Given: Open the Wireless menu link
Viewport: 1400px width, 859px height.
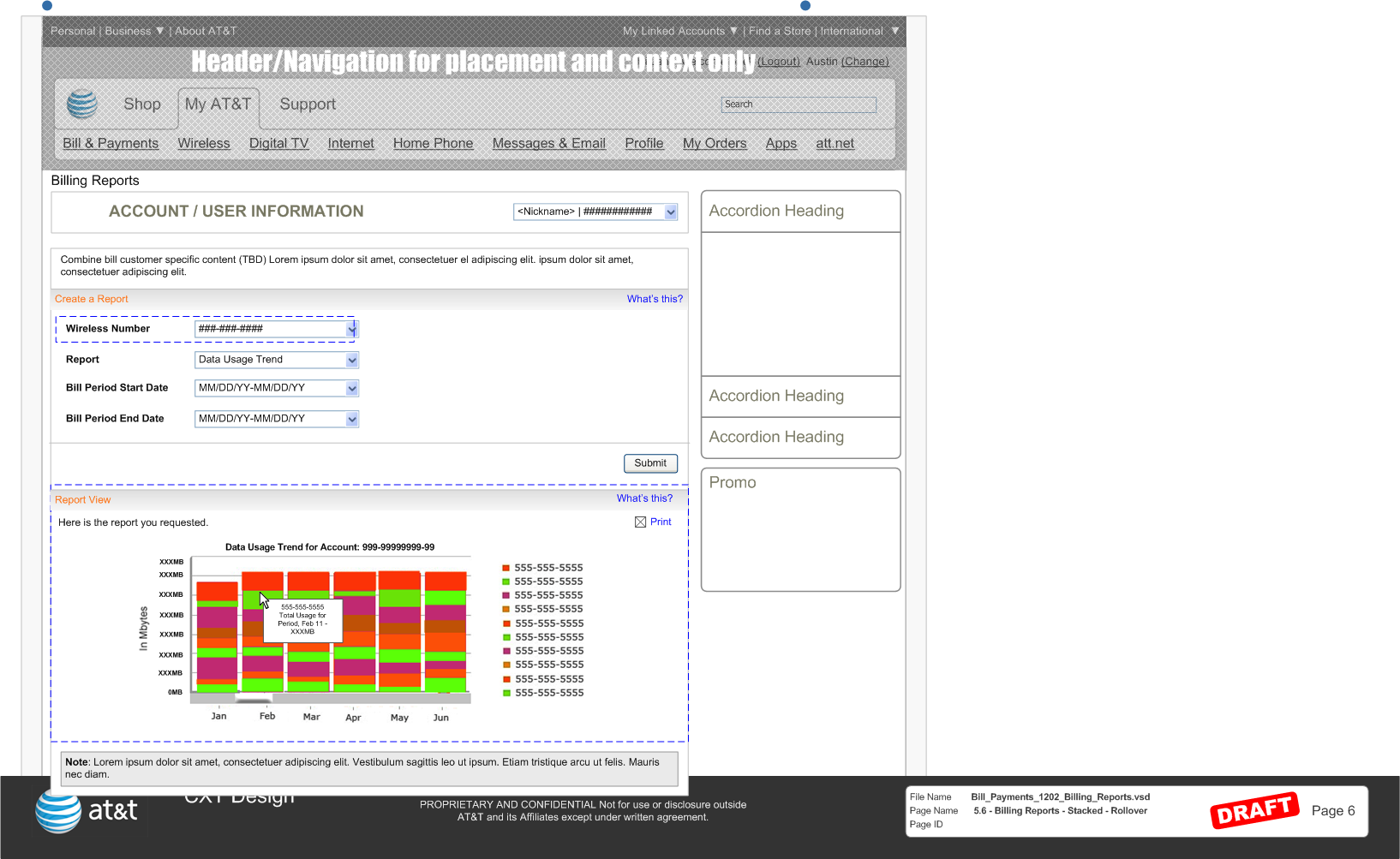Looking at the screenshot, I should (x=204, y=143).
